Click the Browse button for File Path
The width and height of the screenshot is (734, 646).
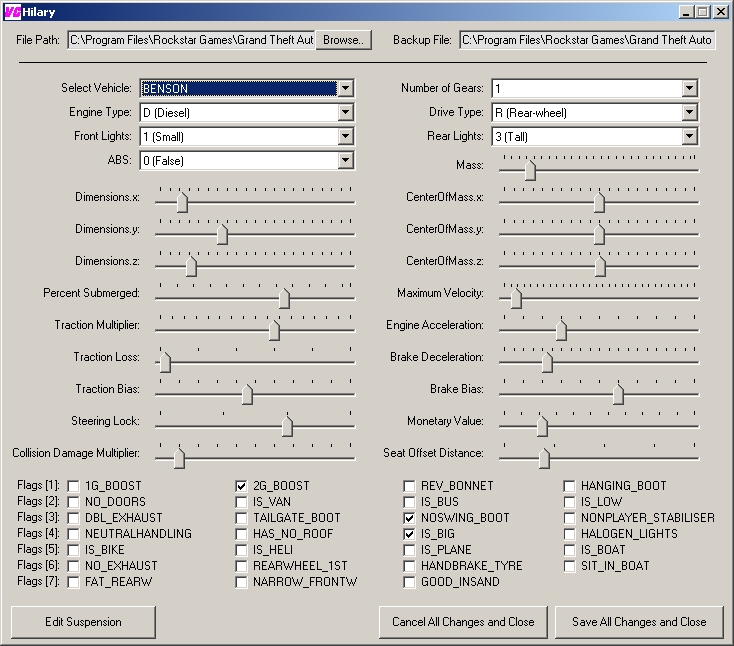click(x=344, y=40)
